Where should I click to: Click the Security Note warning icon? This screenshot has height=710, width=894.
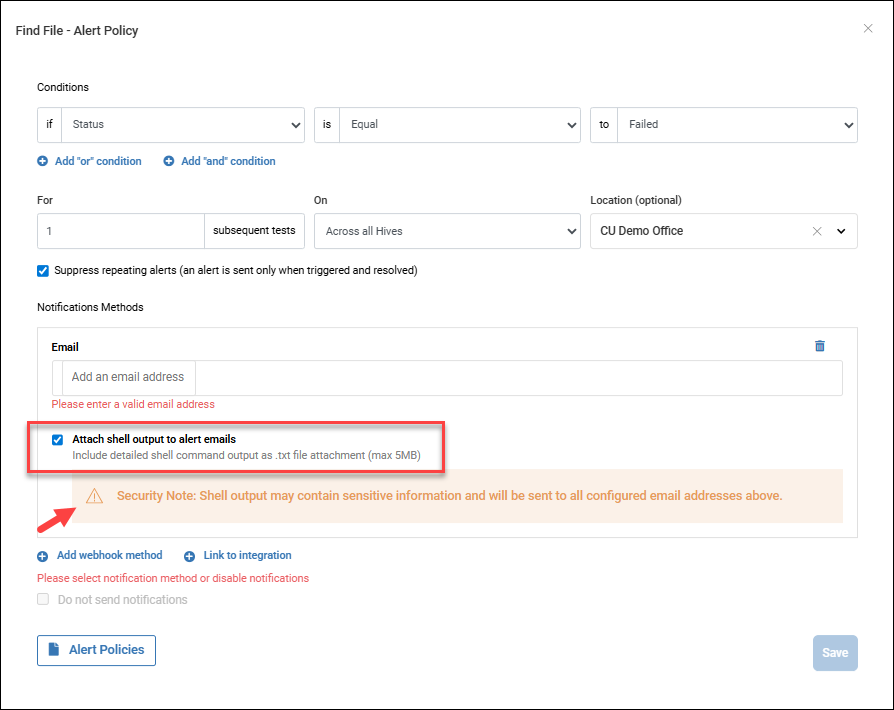tap(95, 496)
